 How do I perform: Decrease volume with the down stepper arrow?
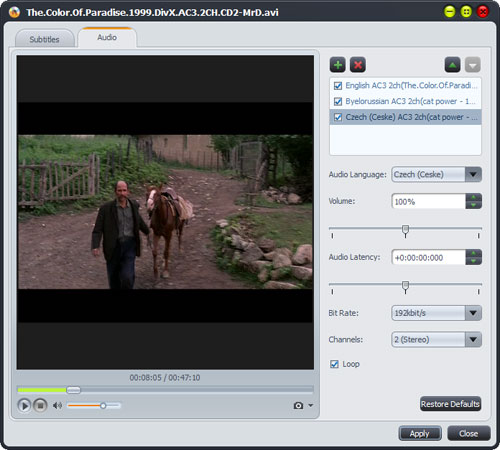473,205
